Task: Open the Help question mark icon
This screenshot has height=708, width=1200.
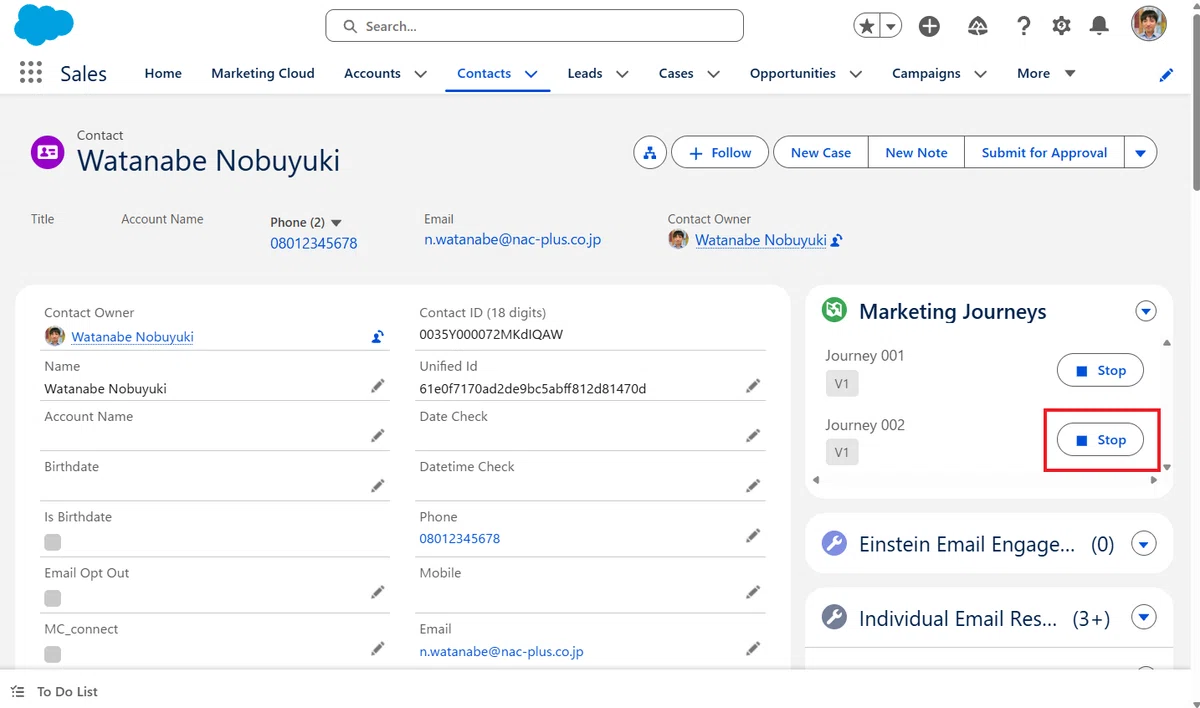Action: point(1022,27)
